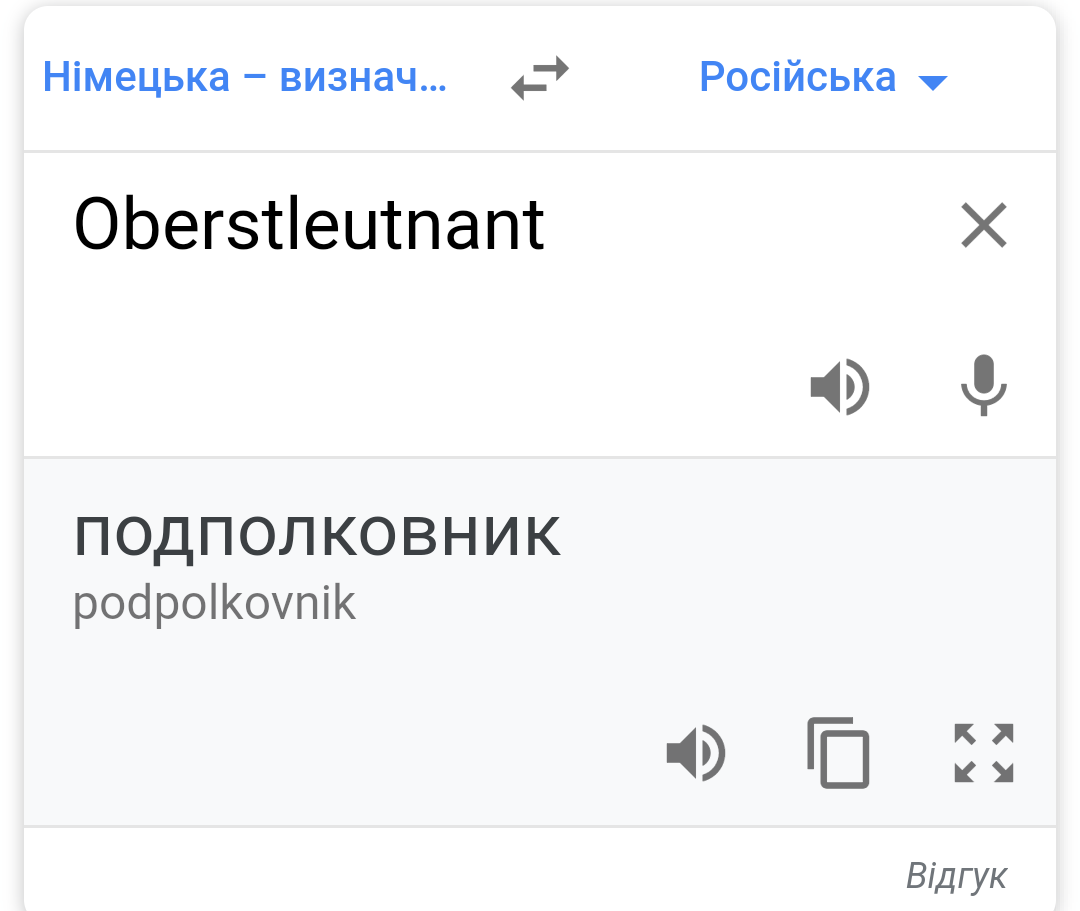Click the expand arrows icon beside copy
The height and width of the screenshot is (911, 1080).
click(x=984, y=752)
